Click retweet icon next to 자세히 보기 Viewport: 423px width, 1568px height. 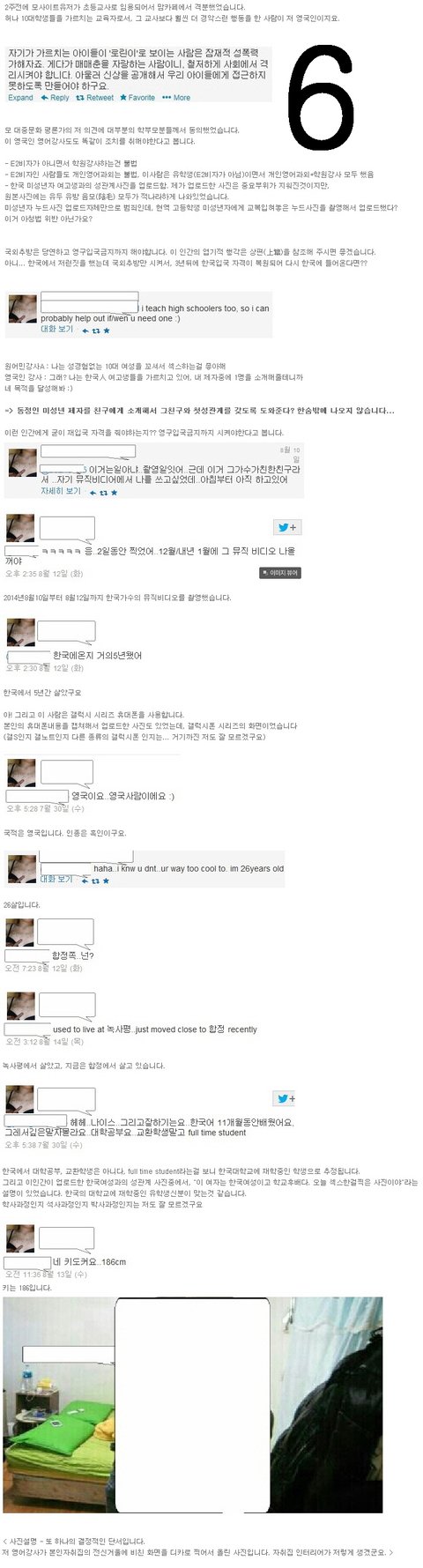tap(100, 493)
